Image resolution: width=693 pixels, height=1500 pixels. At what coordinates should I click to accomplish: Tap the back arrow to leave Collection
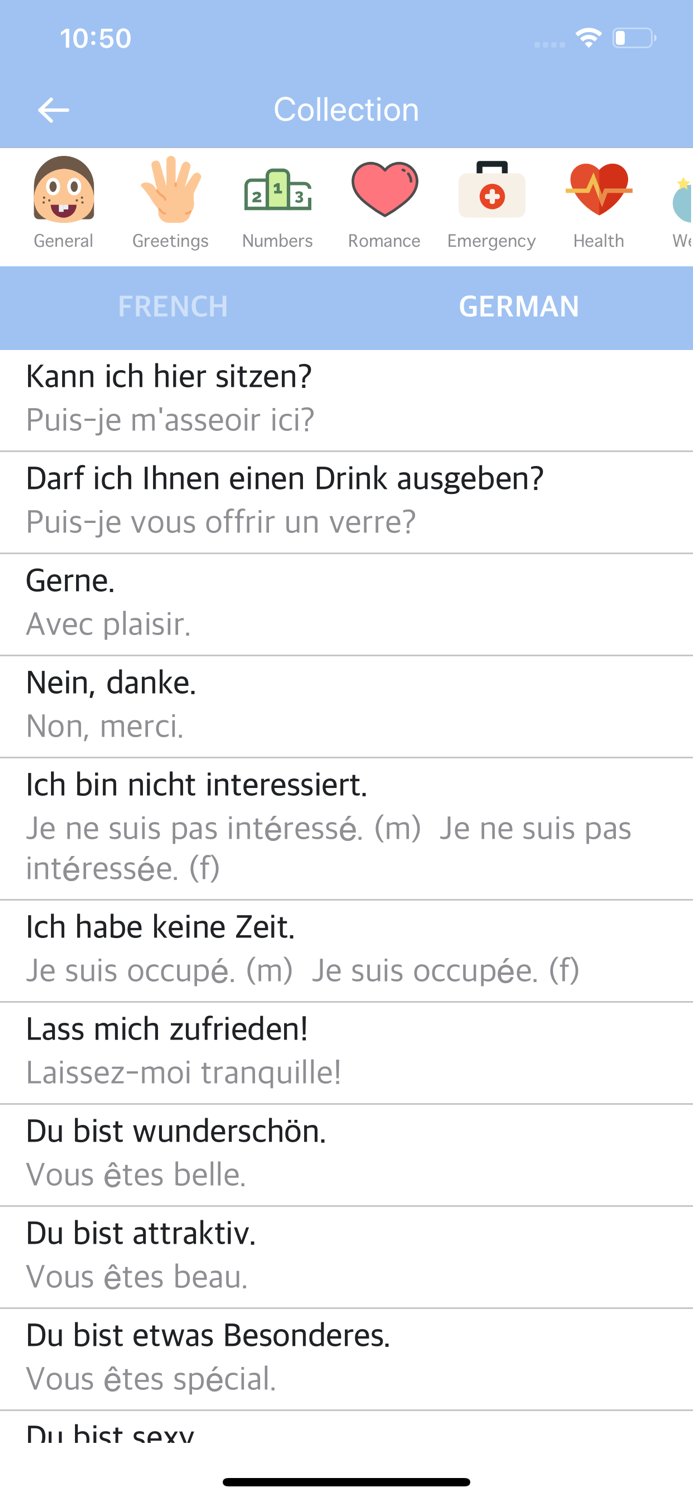(53, 110)
